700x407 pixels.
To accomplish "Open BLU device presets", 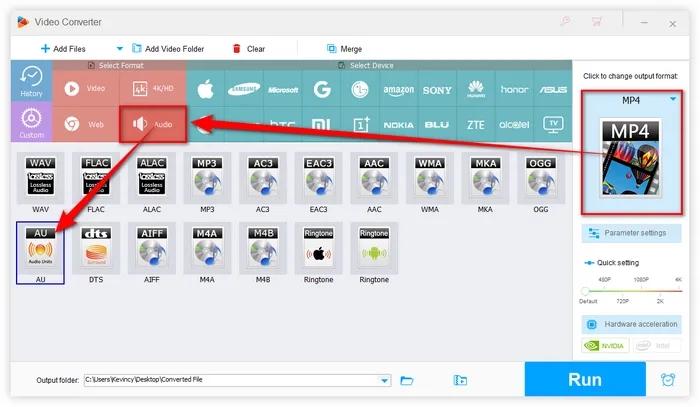I will pyautogui.click(x=437, y=125).
